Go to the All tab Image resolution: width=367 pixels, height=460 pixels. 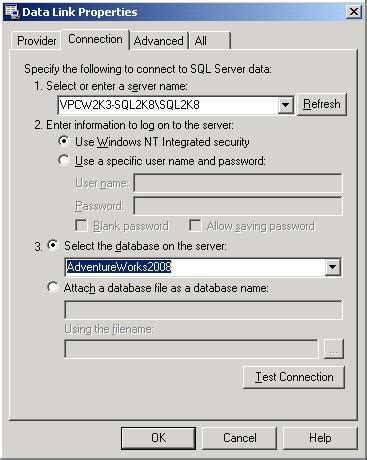pyautogui.click(x=210, y=41)
